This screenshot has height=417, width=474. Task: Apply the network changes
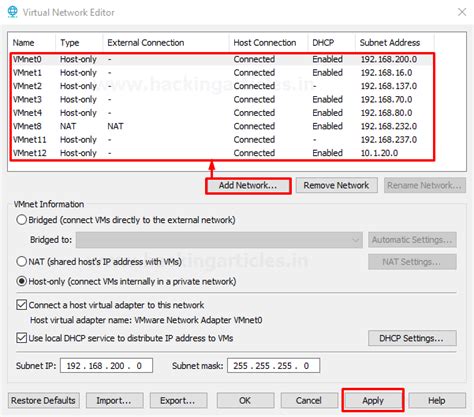(x=373, y=400)
